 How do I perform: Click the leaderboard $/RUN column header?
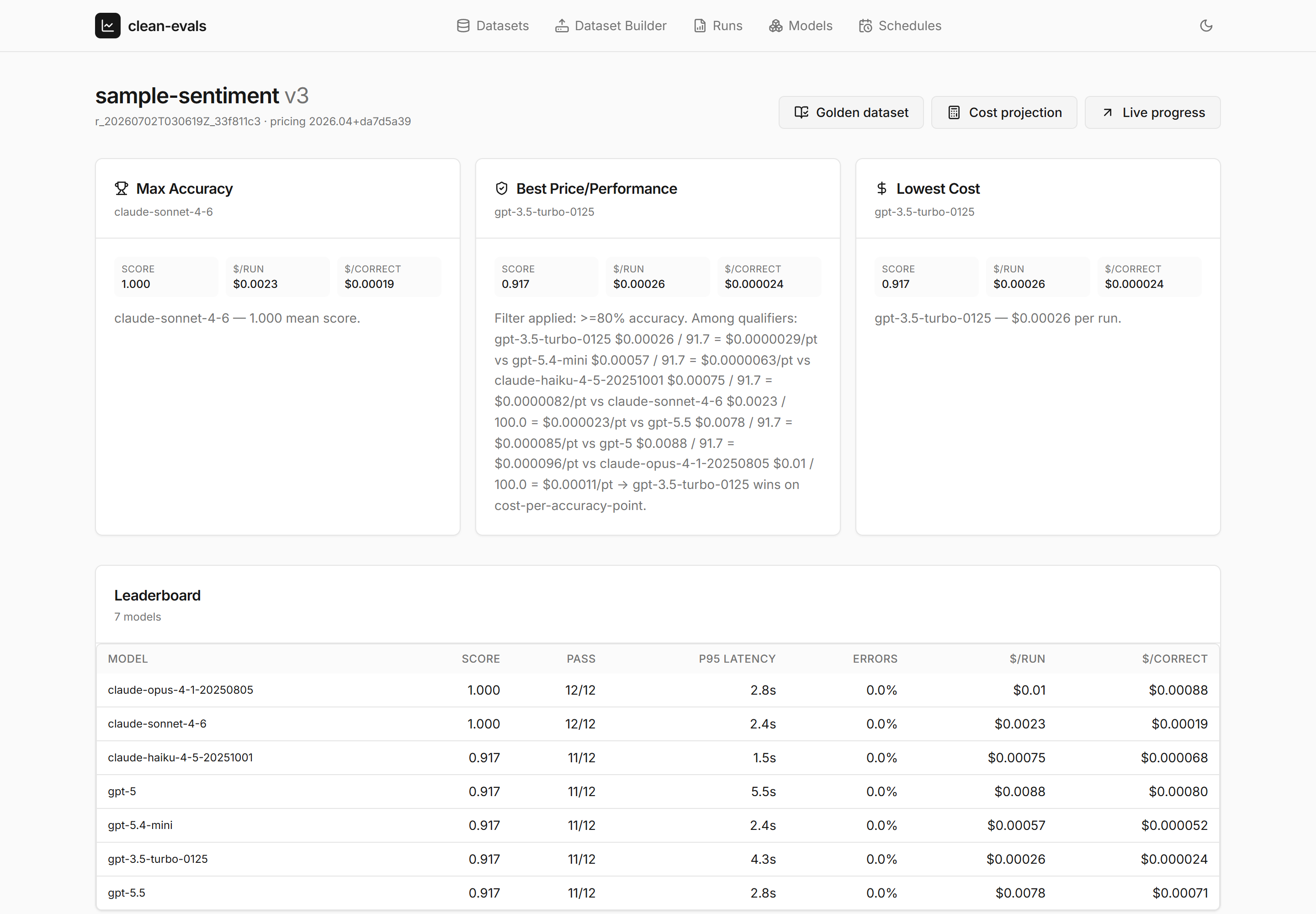click(x=1027, y=659)
